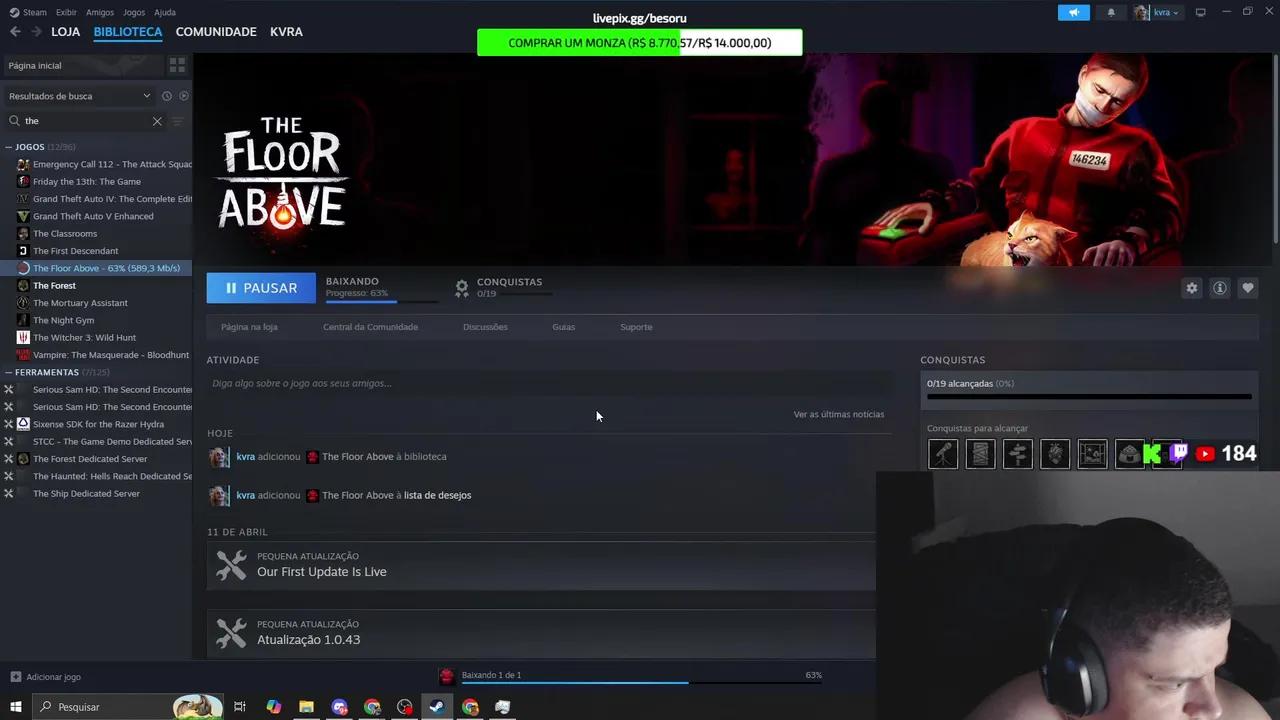The height and width of the screenshot is (720, 1280).
Task: Open the Jogos menu
Action: (x=134, y=12)
